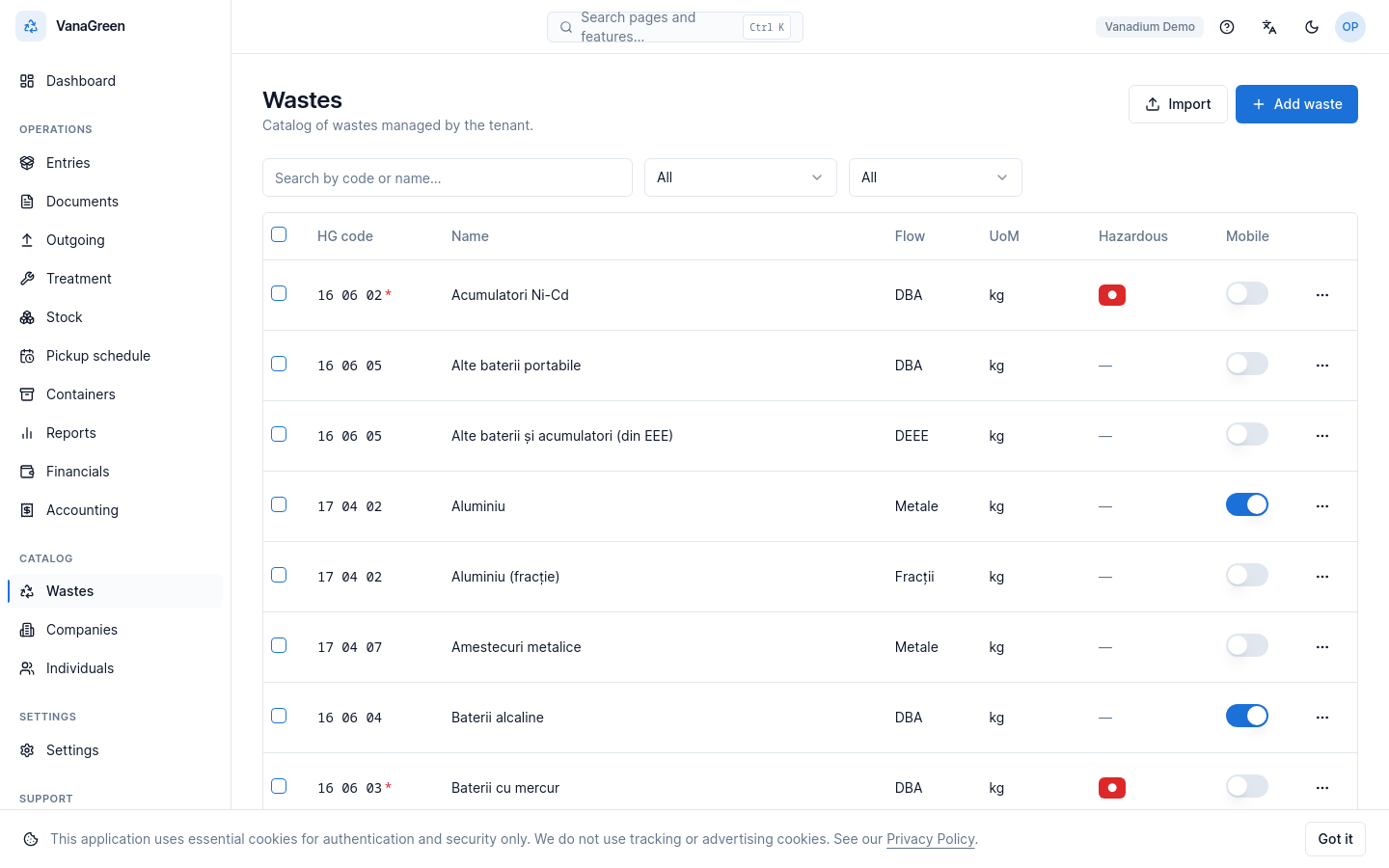
Task: Select Wastes in the sidebar catalog
Action: point(115,591)
